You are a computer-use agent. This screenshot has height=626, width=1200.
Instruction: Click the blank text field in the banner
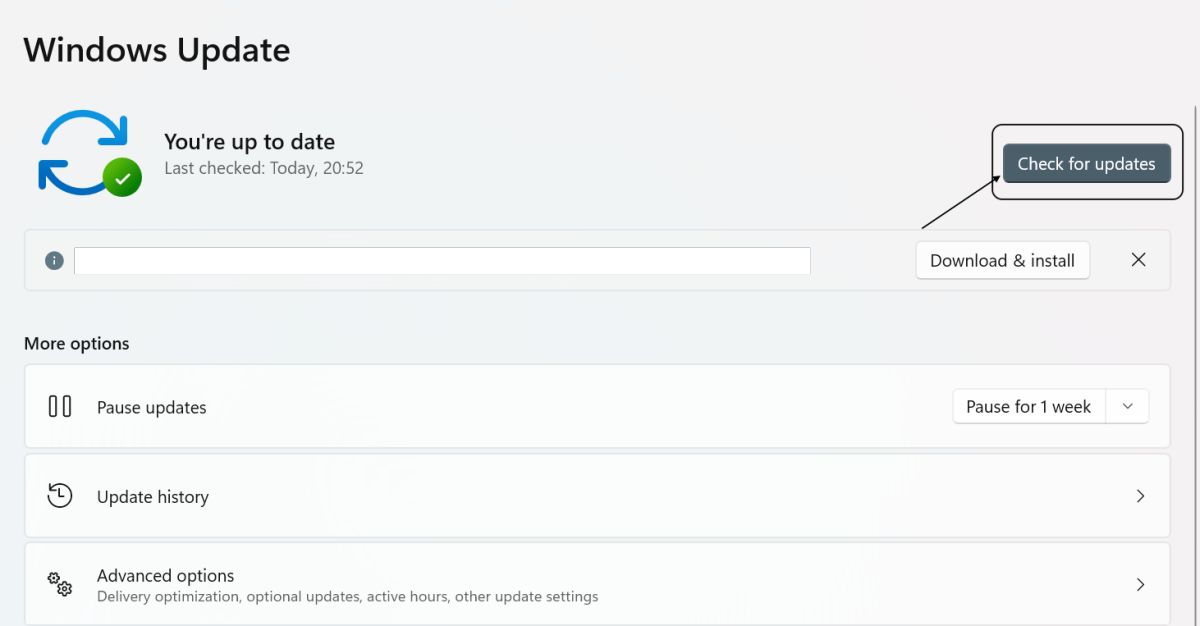pyautogui.click(x=442, y=261)
